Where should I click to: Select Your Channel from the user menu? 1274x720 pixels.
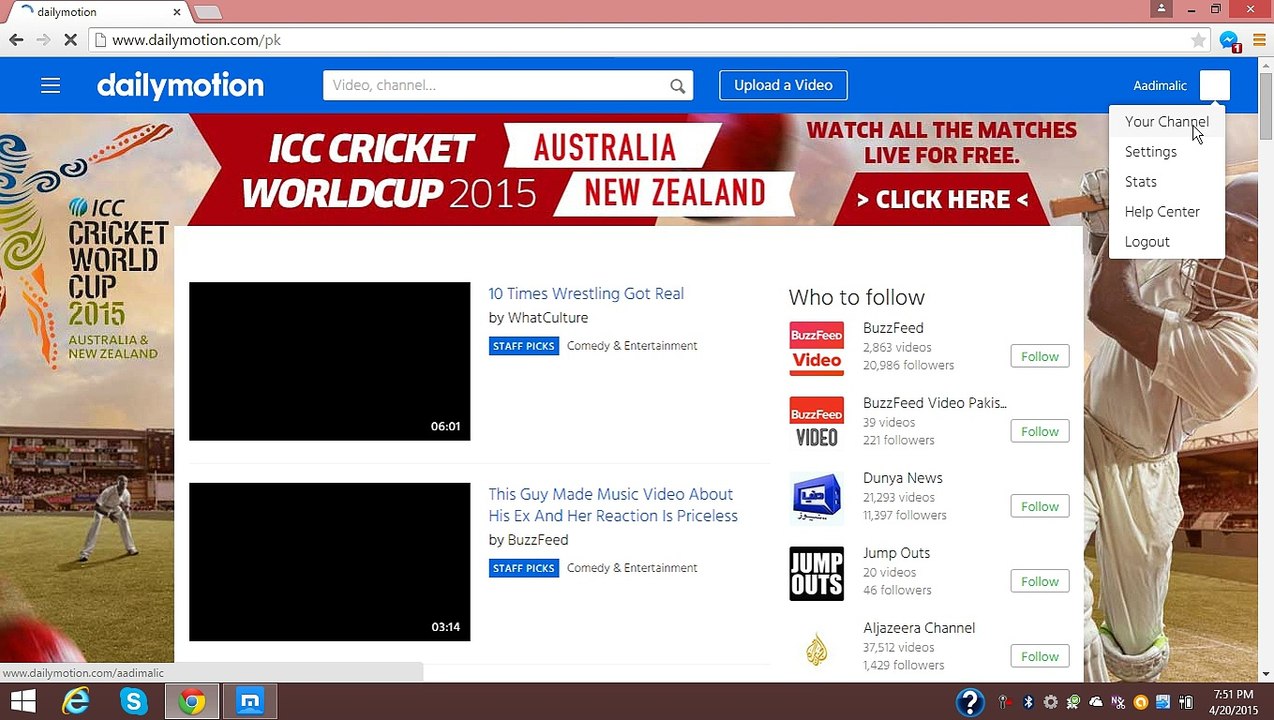1166,122
